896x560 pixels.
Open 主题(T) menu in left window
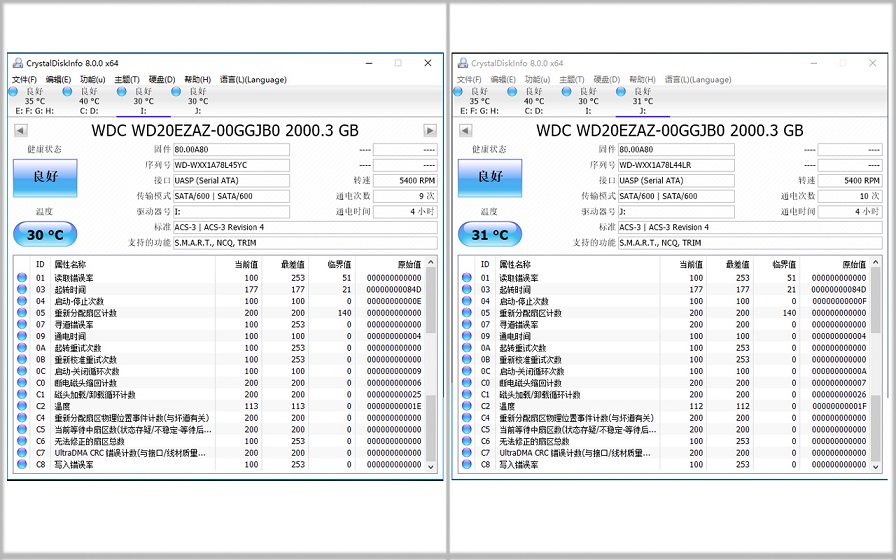tap(127, 79)
